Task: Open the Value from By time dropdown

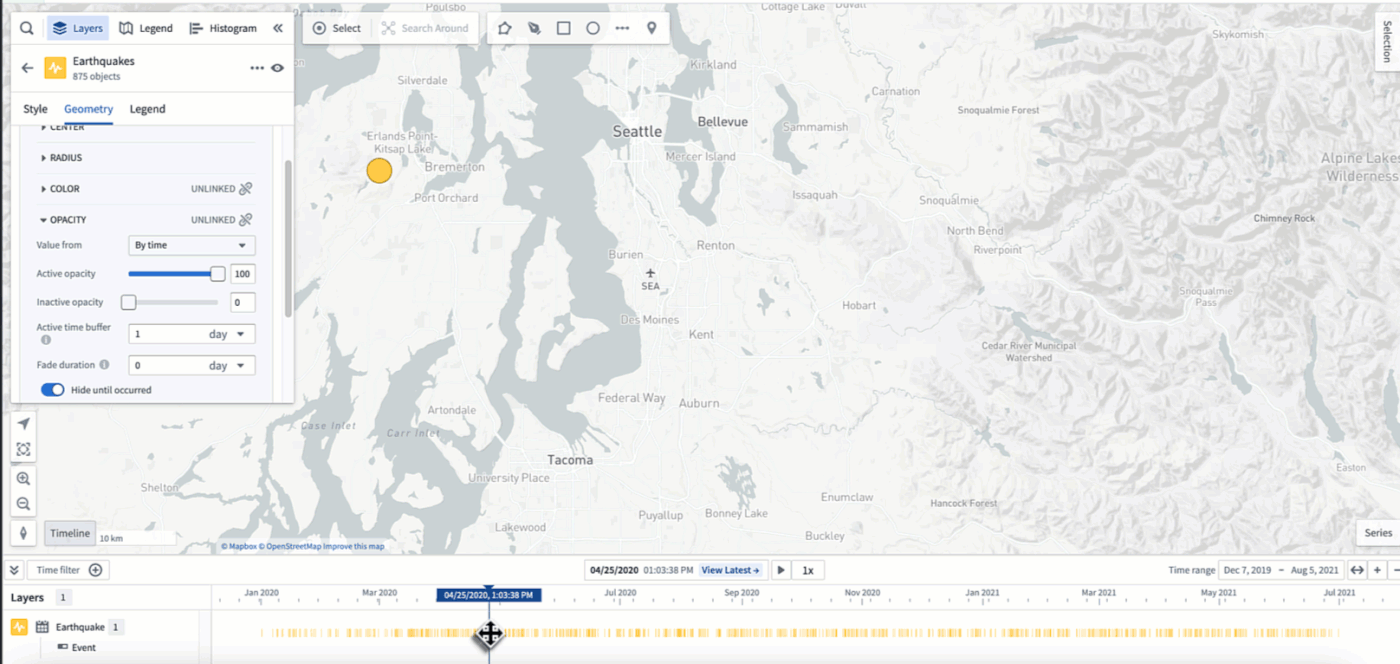Action: (x=192, y=245)
